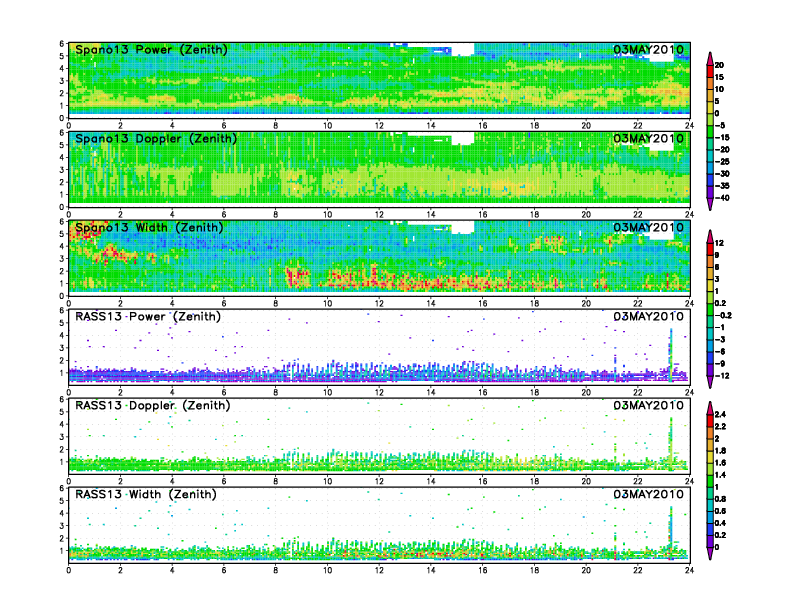Select '03MAY2010' date in RASS13 Doppler panel
Viewport: 792px width, 612px height.
click(649, 405)
